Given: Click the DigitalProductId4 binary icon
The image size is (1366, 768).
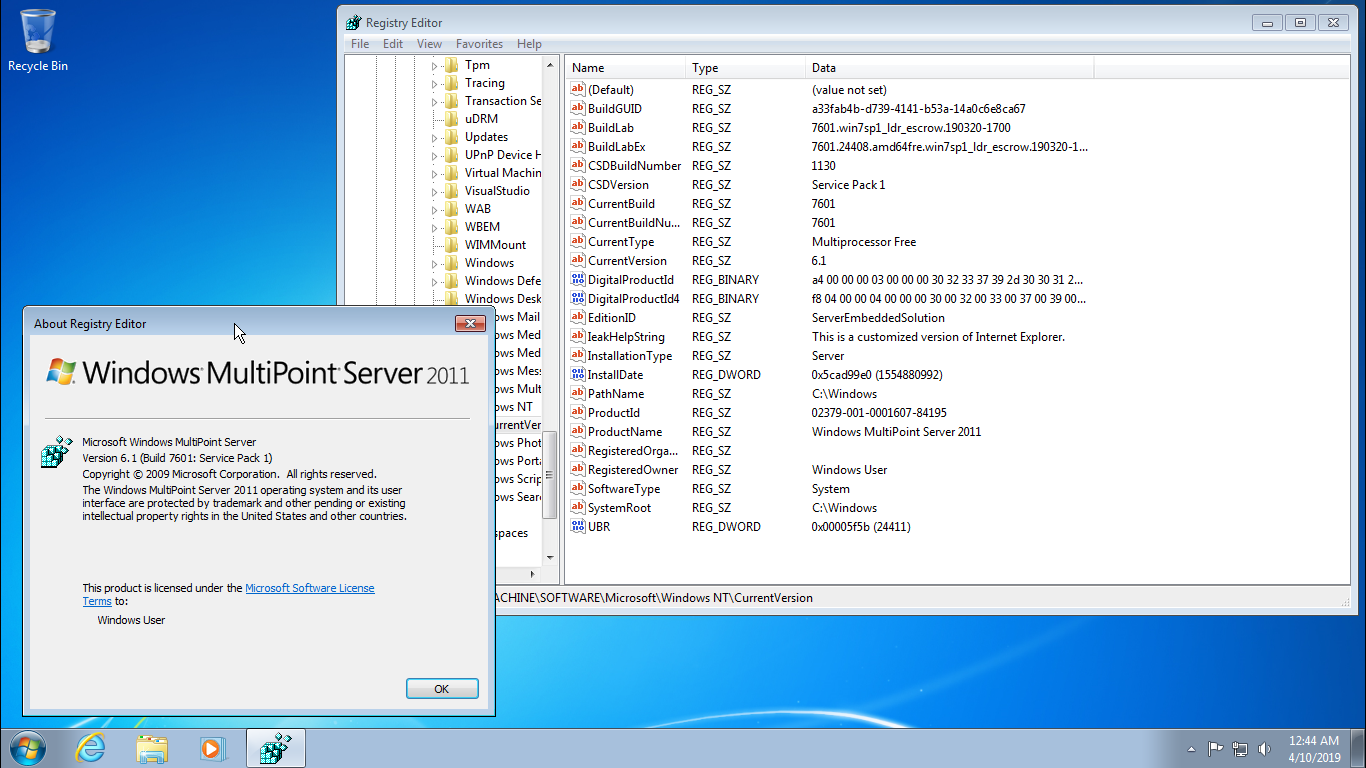Looking at the screenshot, I should tap(577, 298).
